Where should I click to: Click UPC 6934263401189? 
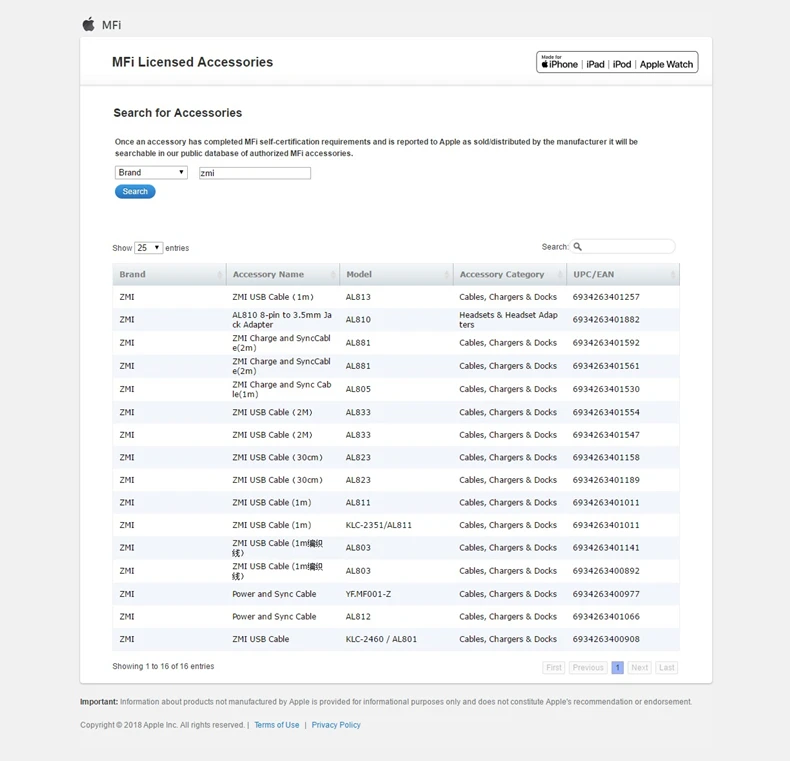pos(606,480)
